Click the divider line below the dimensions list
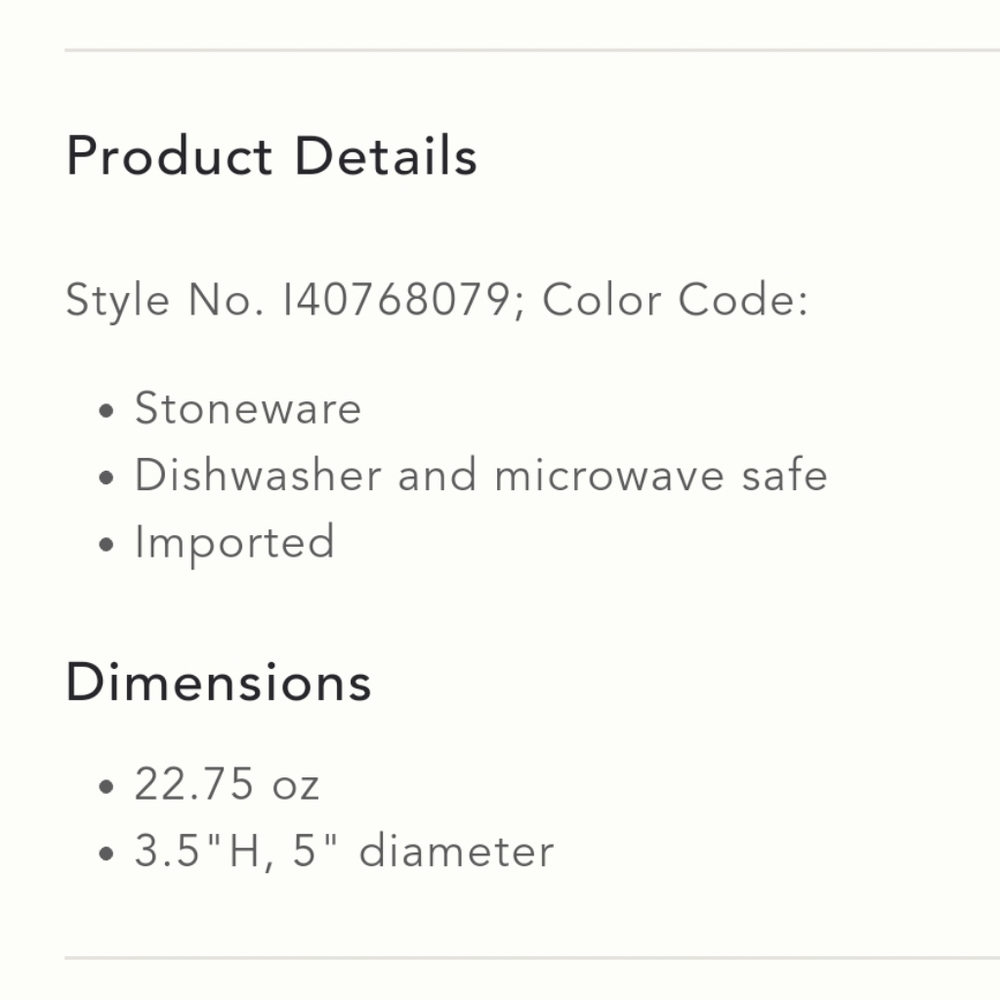 [x=532, y=957]
